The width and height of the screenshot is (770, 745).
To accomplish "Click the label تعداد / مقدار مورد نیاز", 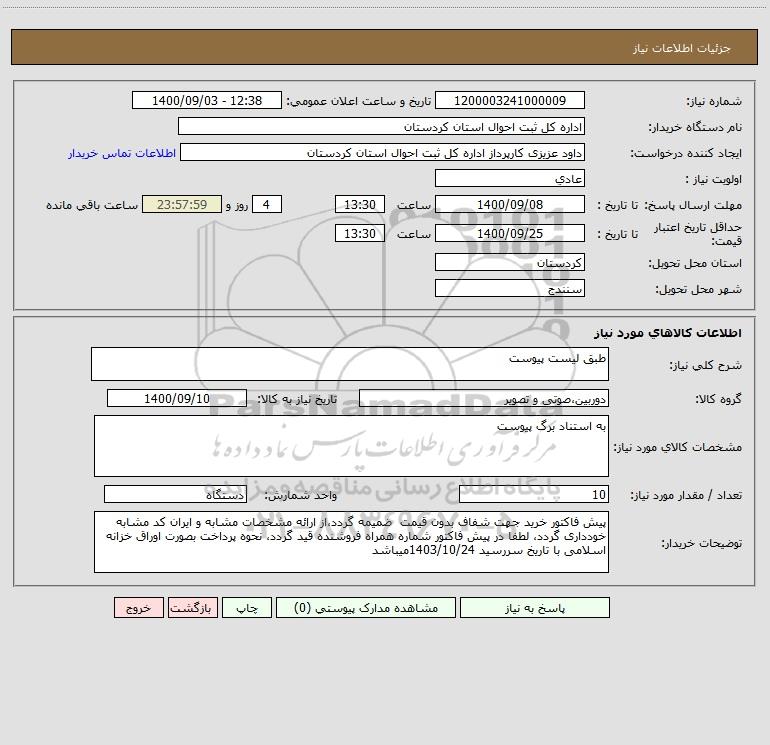I will coord(686,495).
